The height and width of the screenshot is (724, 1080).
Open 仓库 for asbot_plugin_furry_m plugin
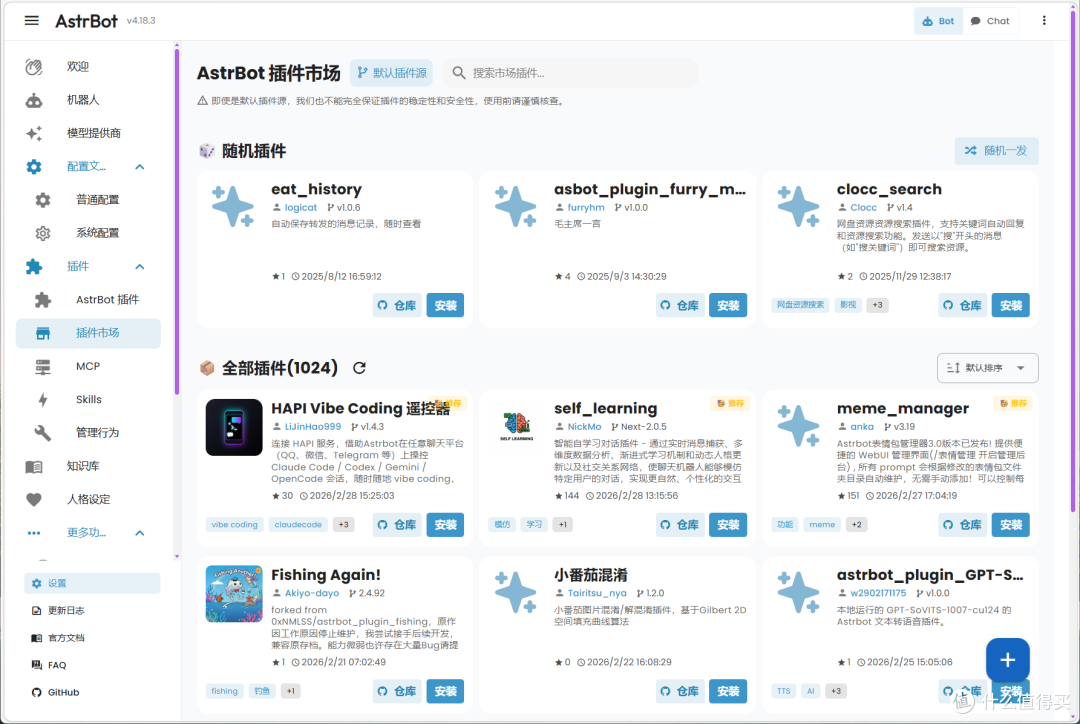[680, 305]
